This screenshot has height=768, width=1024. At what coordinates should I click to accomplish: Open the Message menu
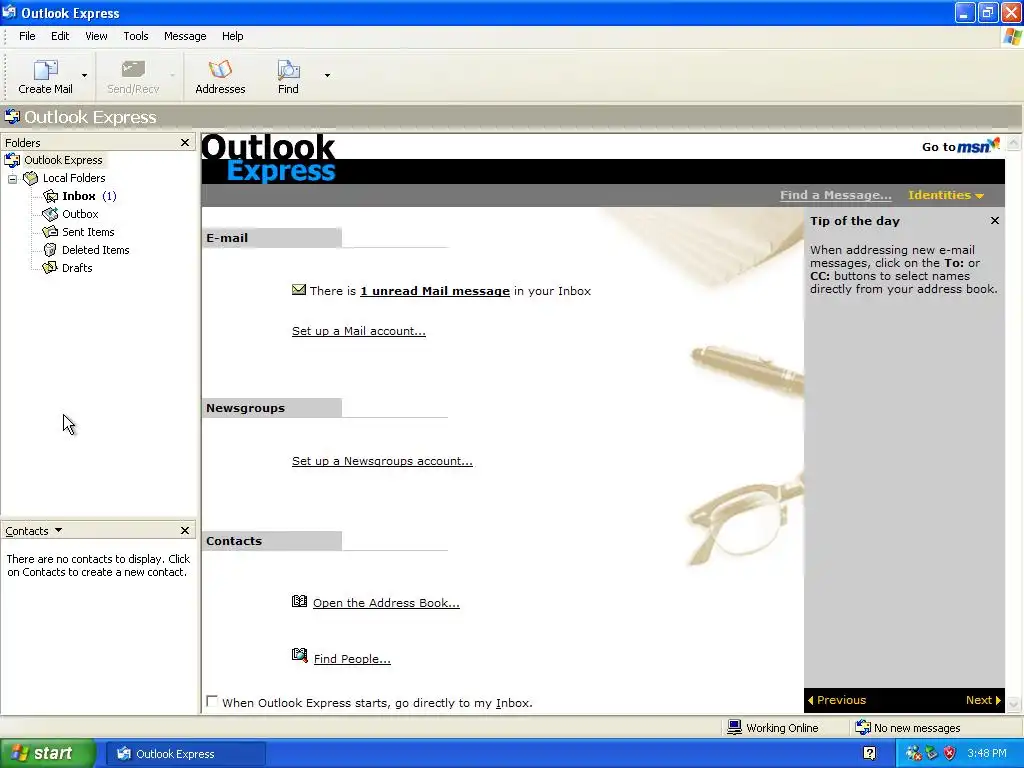pos(185,36)
